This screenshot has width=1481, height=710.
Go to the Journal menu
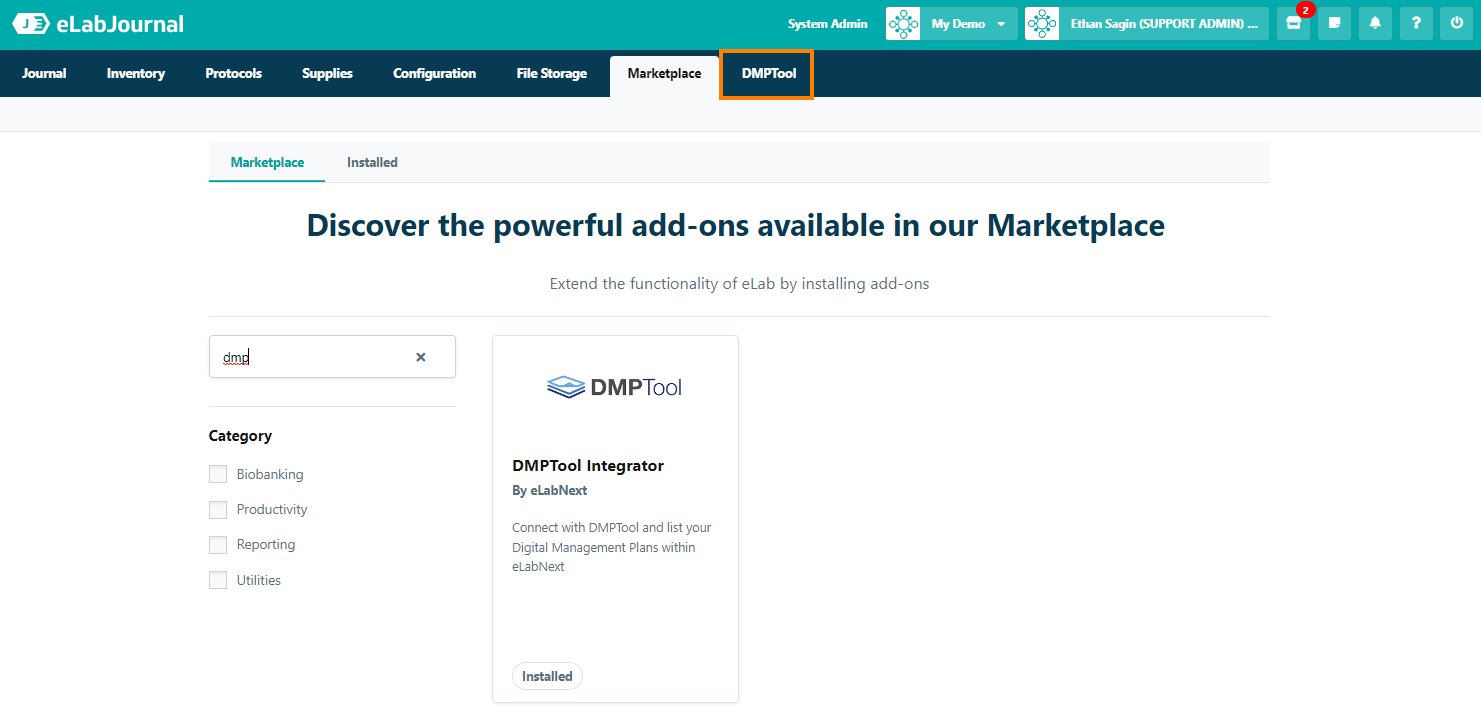[x=44, y=73]
